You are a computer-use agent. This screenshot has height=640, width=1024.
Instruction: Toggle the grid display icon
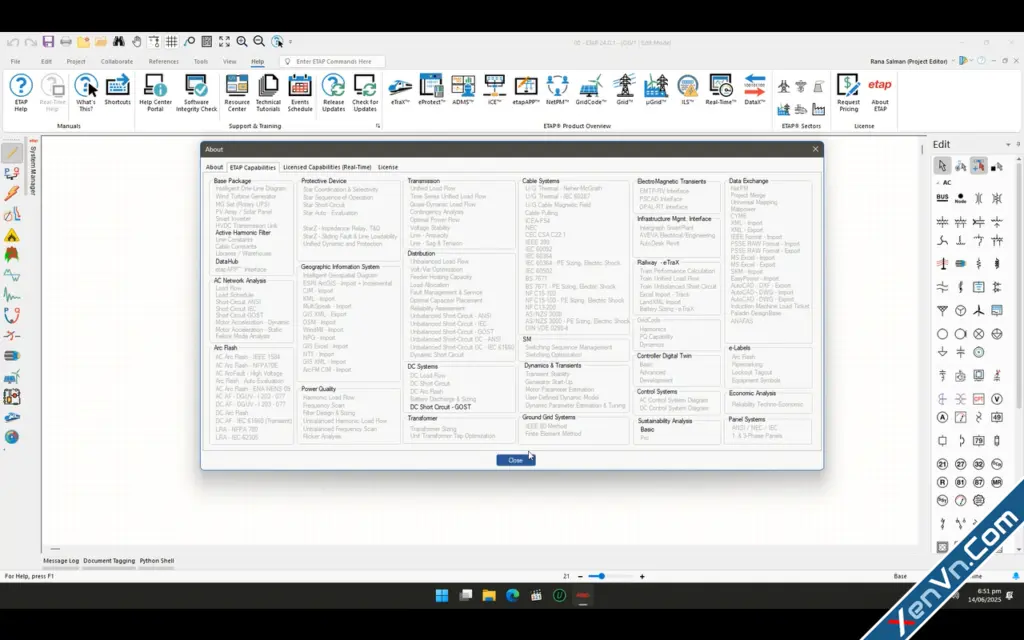click(171, 42)
